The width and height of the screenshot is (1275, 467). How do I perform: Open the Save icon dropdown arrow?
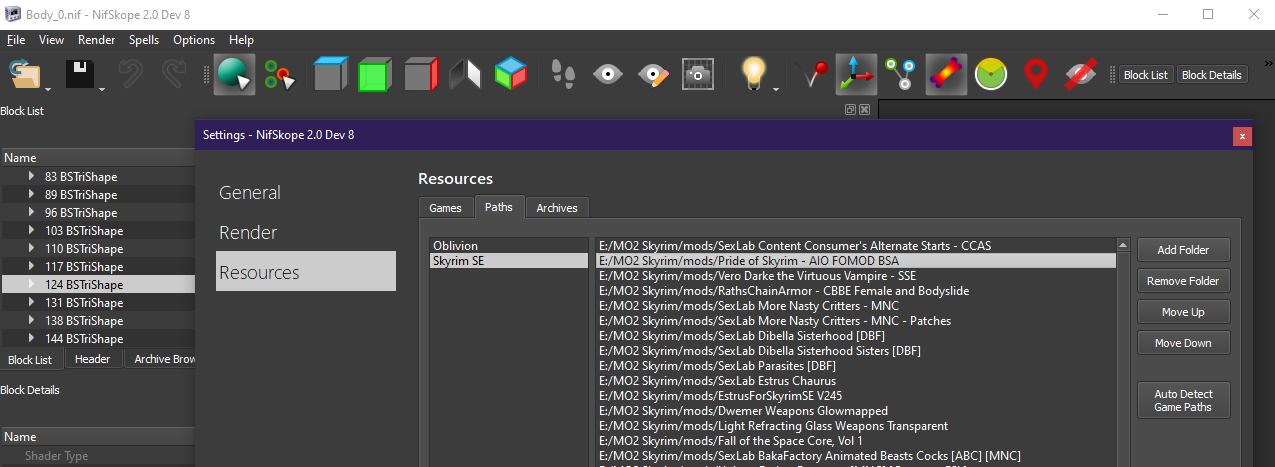pos(102,88)
